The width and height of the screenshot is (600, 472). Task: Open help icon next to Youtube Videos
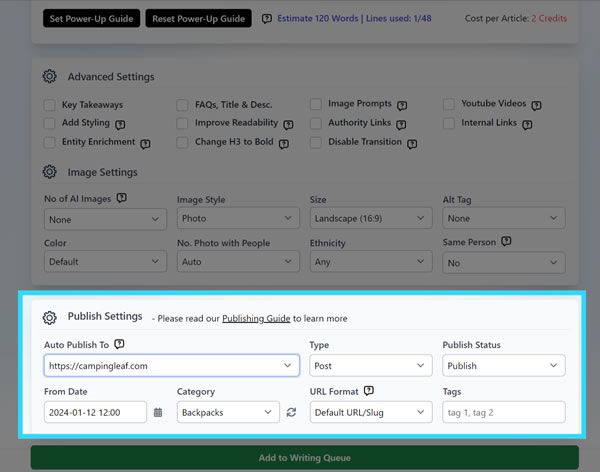[536, 105]
